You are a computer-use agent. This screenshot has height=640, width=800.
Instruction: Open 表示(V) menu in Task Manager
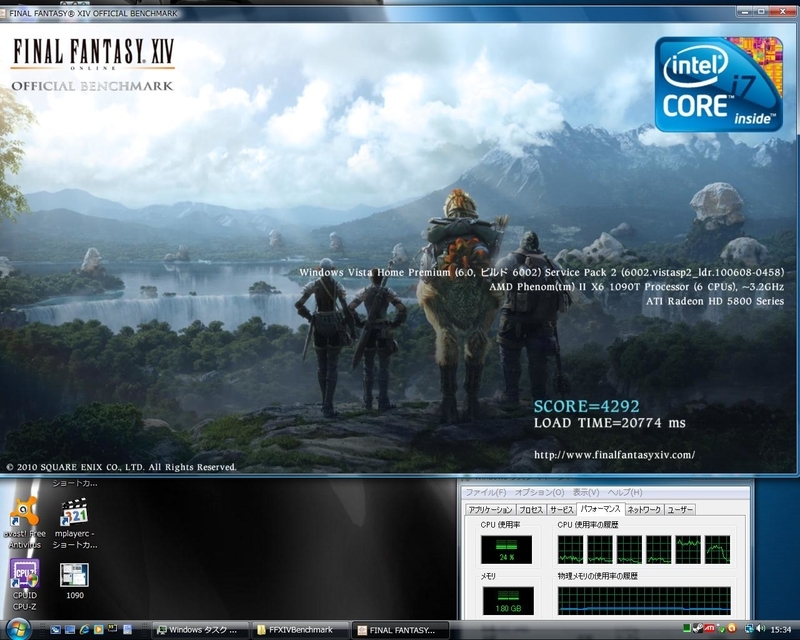pyautogui.click(x=586, y=492)
